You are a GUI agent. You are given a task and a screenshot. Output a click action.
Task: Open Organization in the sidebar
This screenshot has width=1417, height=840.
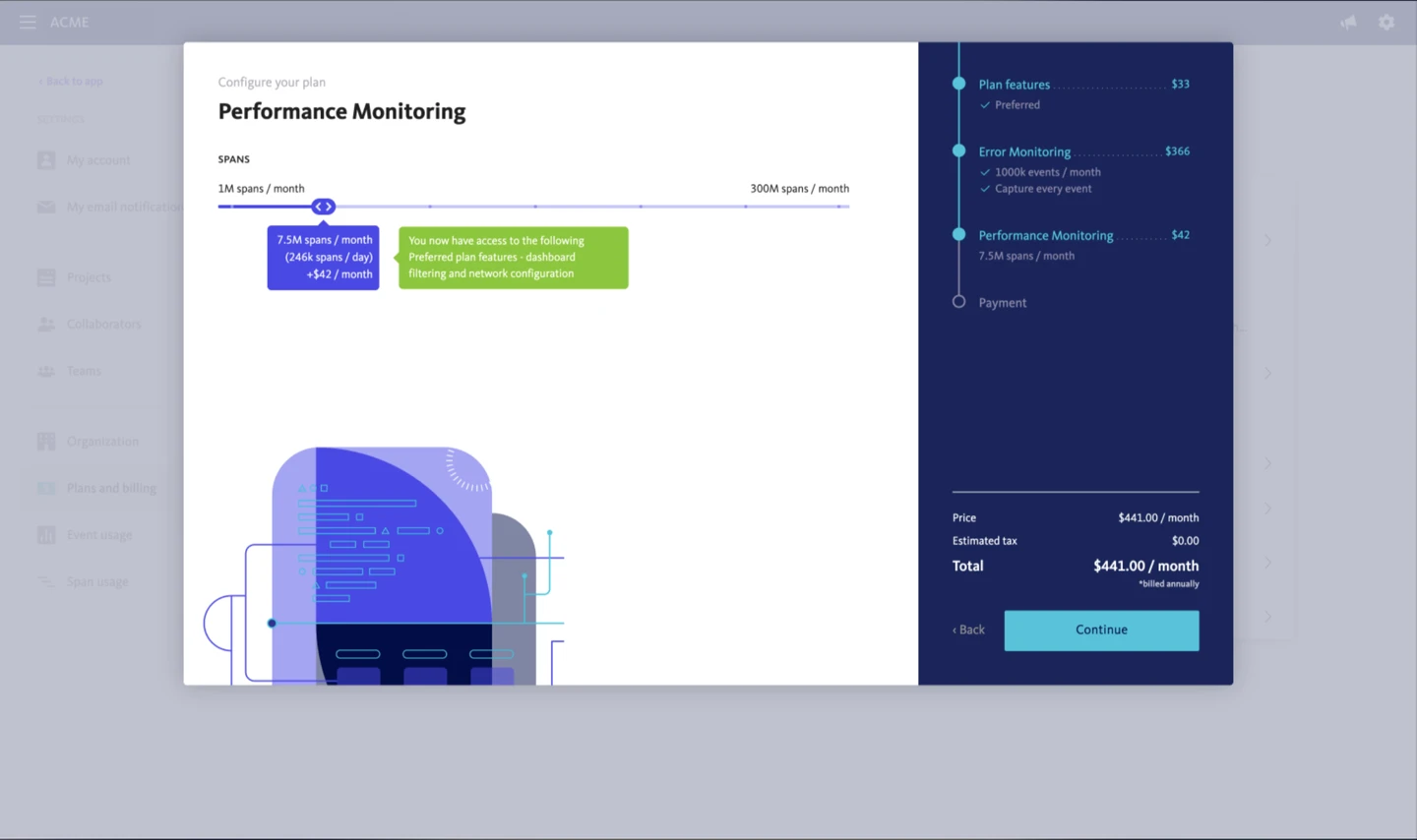pos(102,442)
